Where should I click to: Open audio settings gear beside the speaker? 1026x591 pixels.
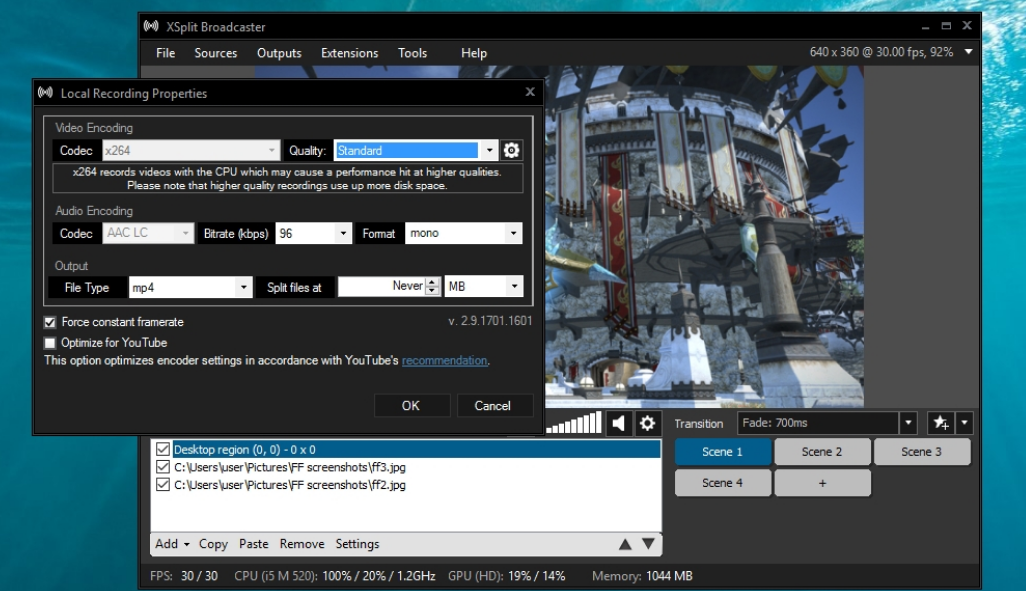coord(647,423)
